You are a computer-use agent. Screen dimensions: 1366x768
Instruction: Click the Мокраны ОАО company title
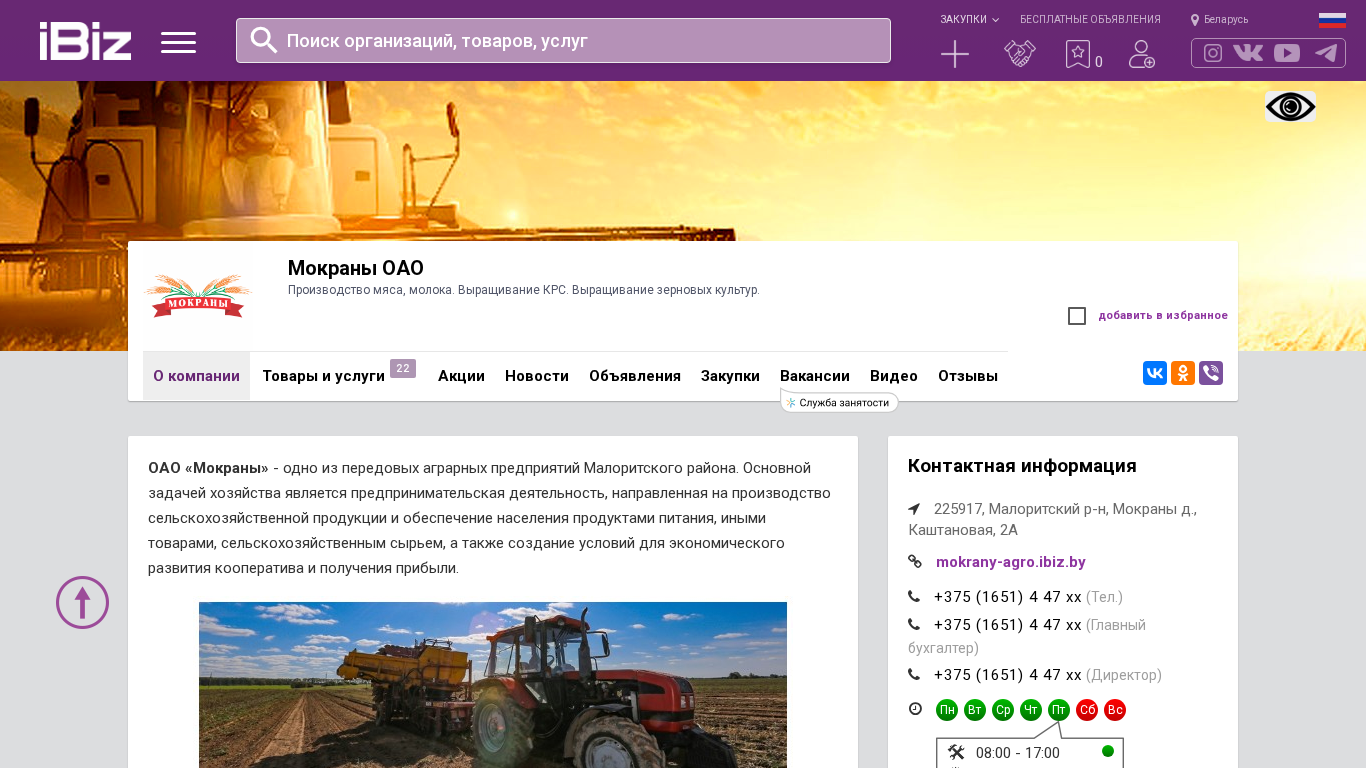(356, 268)
